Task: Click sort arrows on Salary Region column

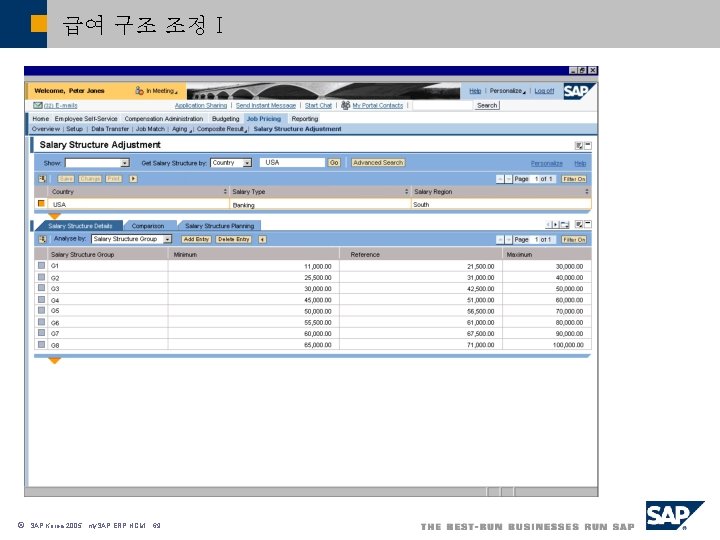Action: 587,191
